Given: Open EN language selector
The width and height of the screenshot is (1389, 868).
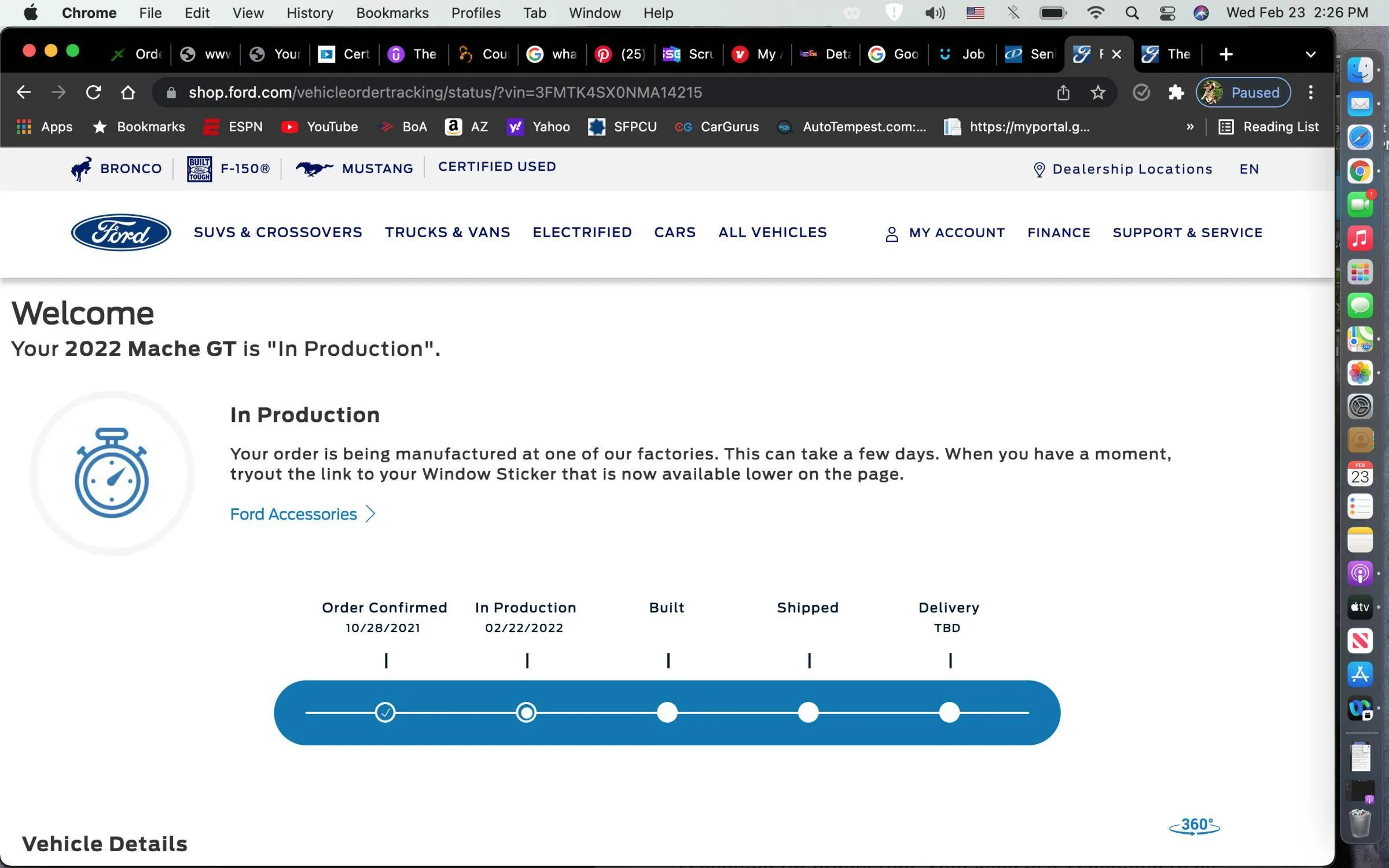Looking at the screenshot, I should pyautogui.click(x=1249, y=169).
